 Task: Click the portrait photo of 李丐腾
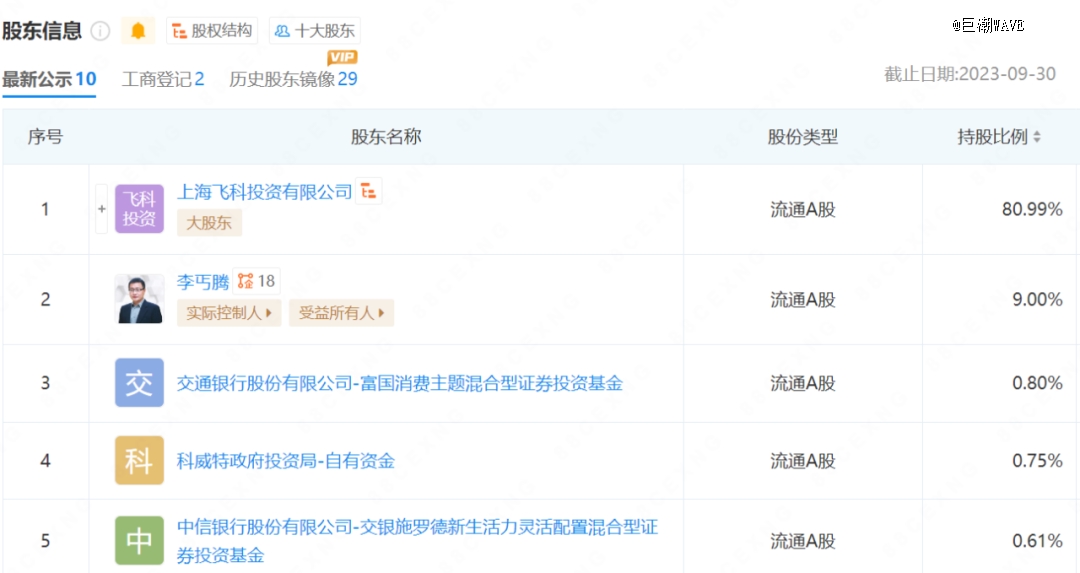139,299
